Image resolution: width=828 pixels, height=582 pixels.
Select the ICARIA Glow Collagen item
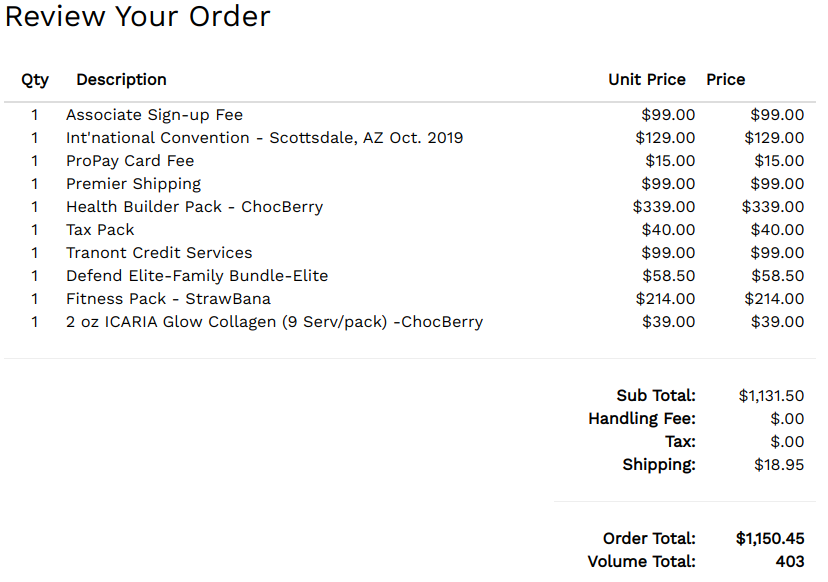pyautogui.click(x=274, y=322)
